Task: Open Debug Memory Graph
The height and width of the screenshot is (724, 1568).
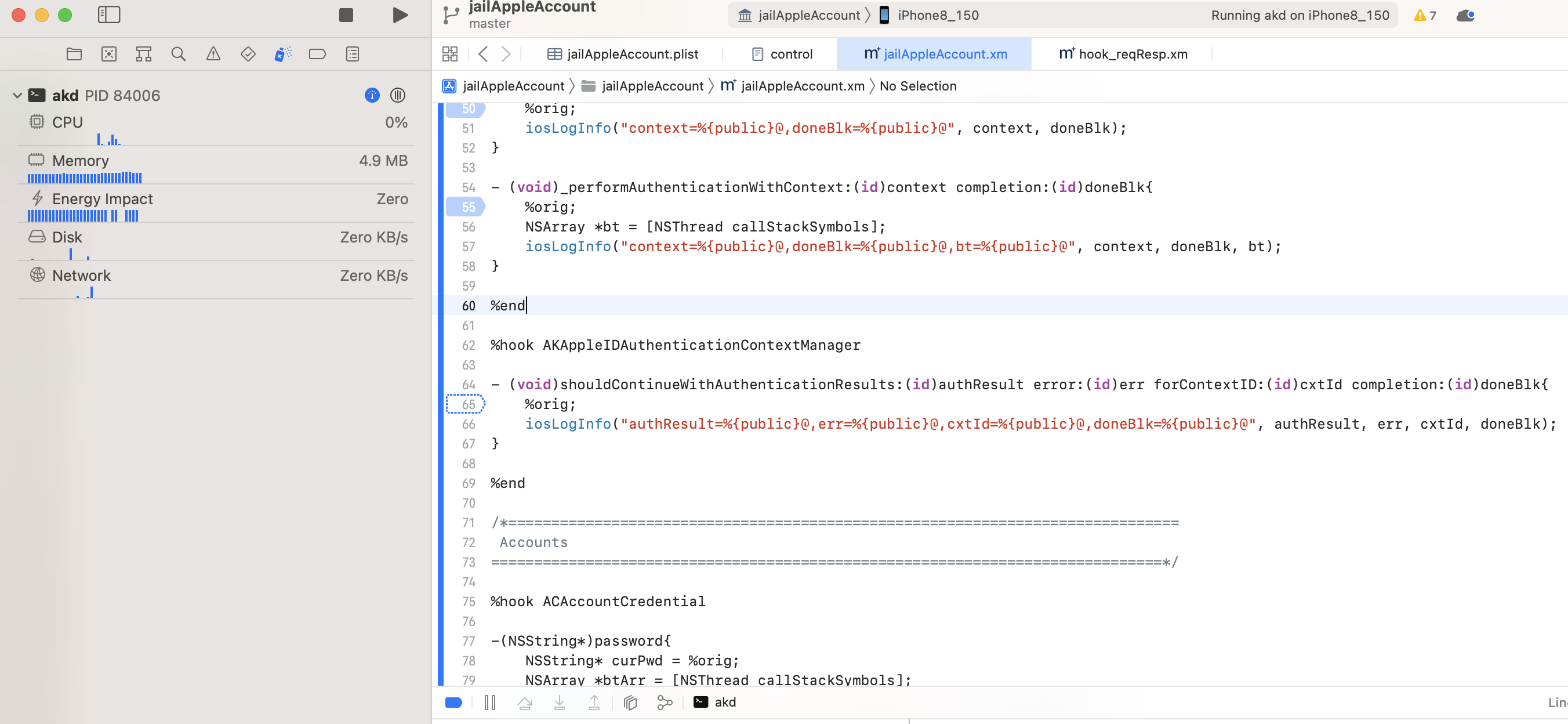Action: (x=665, y=703)
